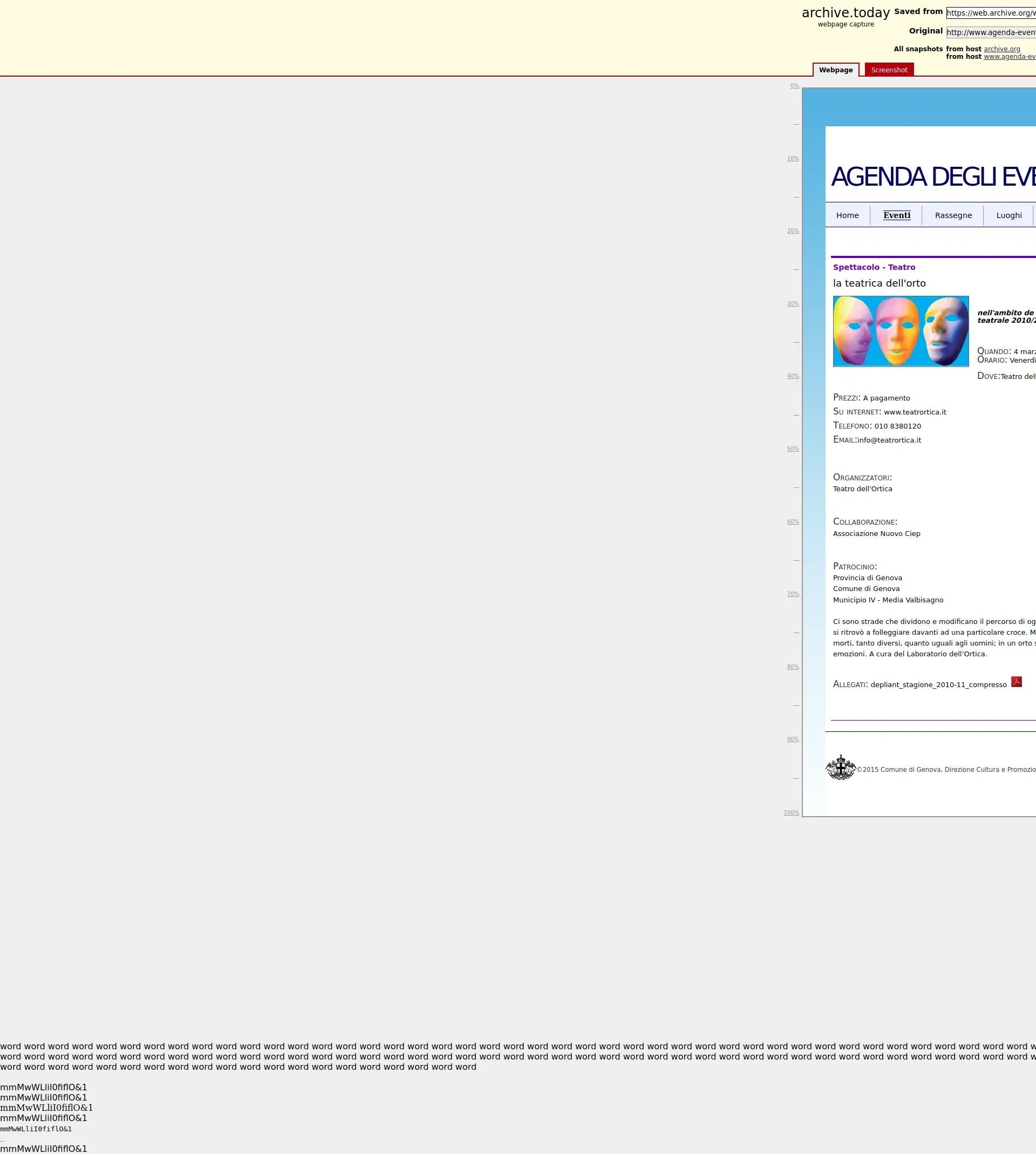Click the AGENDA DEGLI EVENTI site title
1036x1154 pixels.
[933, 177]
